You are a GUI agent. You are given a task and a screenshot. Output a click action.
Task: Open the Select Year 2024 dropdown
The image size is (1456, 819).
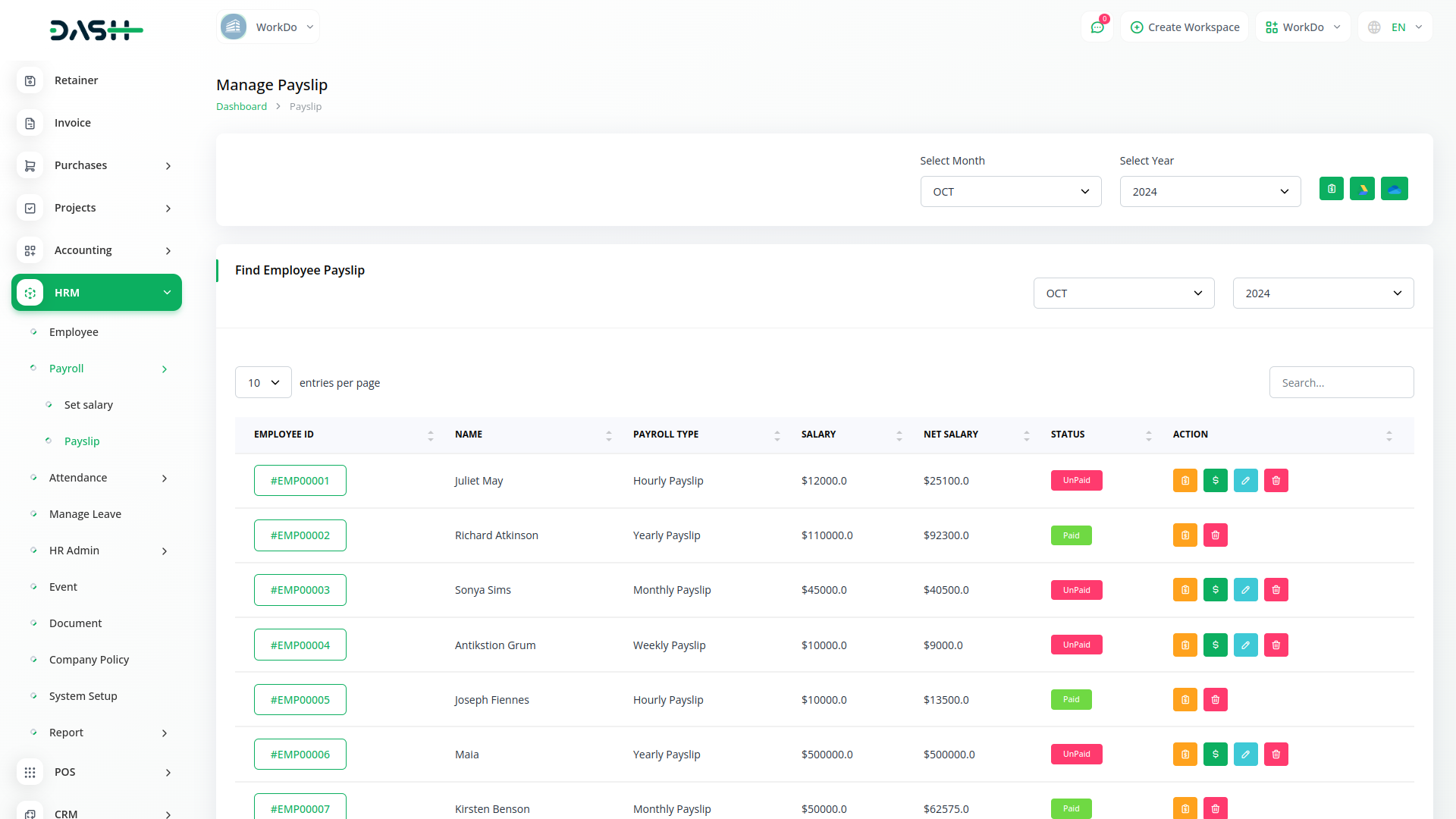pos(1210,192)
